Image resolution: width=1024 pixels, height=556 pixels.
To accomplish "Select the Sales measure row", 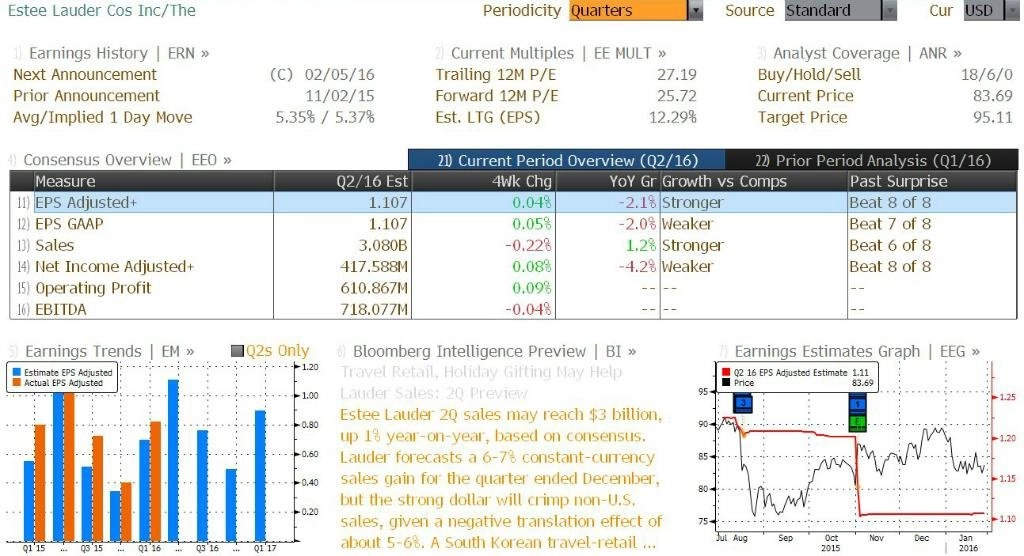I will (x=513, y=246).
